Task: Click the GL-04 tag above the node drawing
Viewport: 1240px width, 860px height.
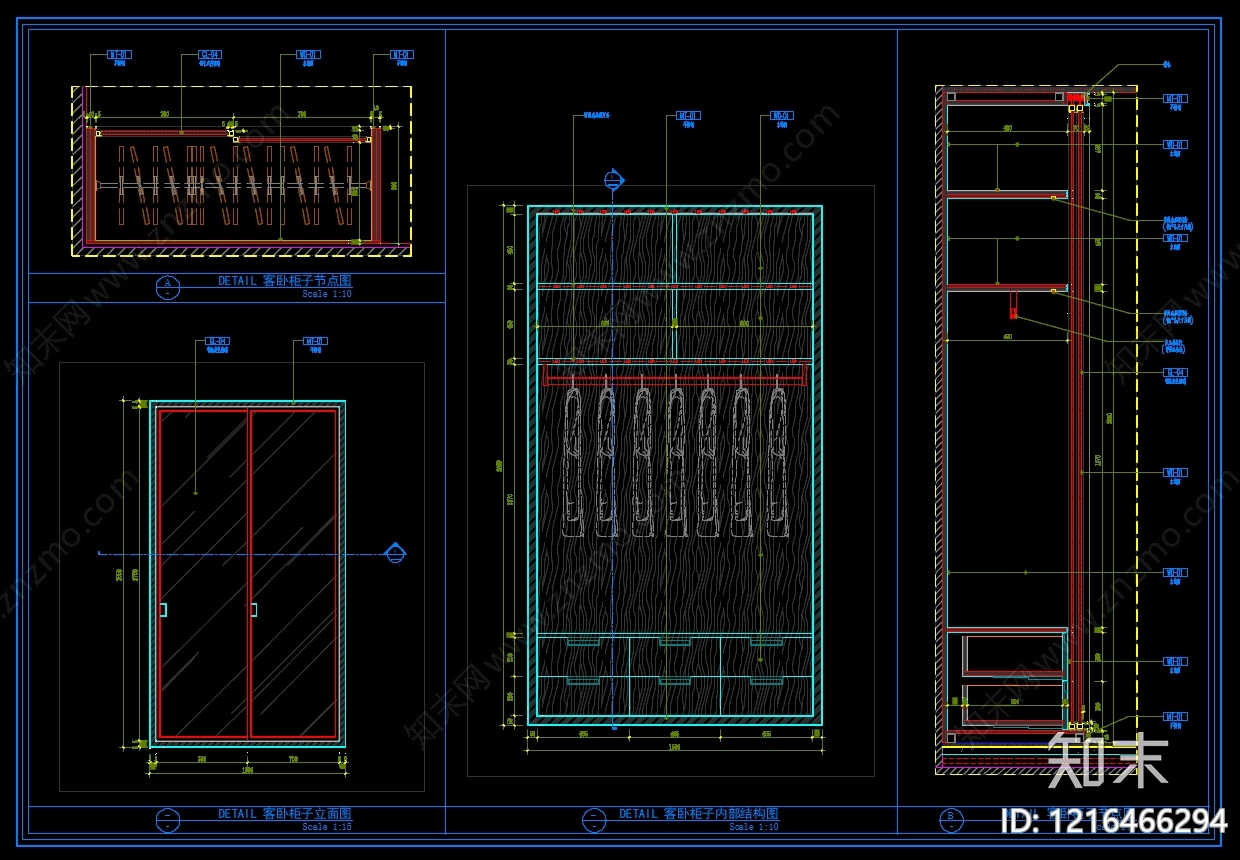Action: point(210,55)
